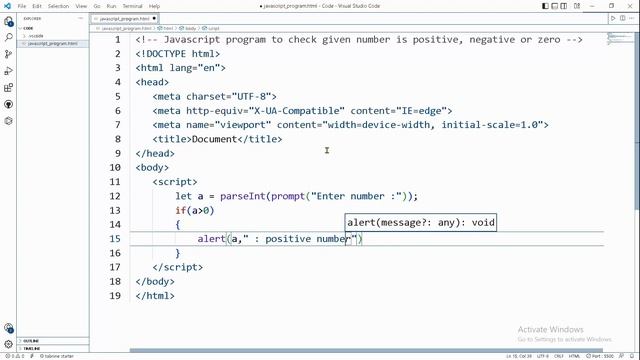
Task: Open the javascript_program.html breadcrumb
Action: click(124, 29)
